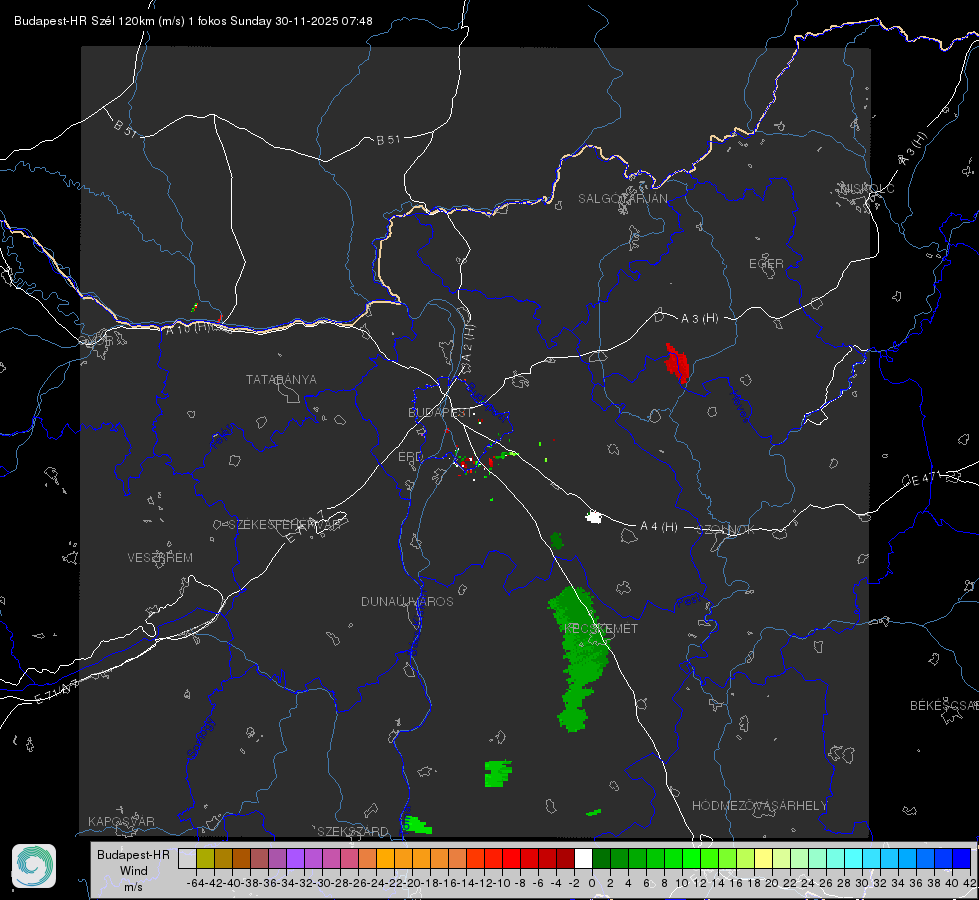
Task: Click the ERD city label
Action: [410, 457]
